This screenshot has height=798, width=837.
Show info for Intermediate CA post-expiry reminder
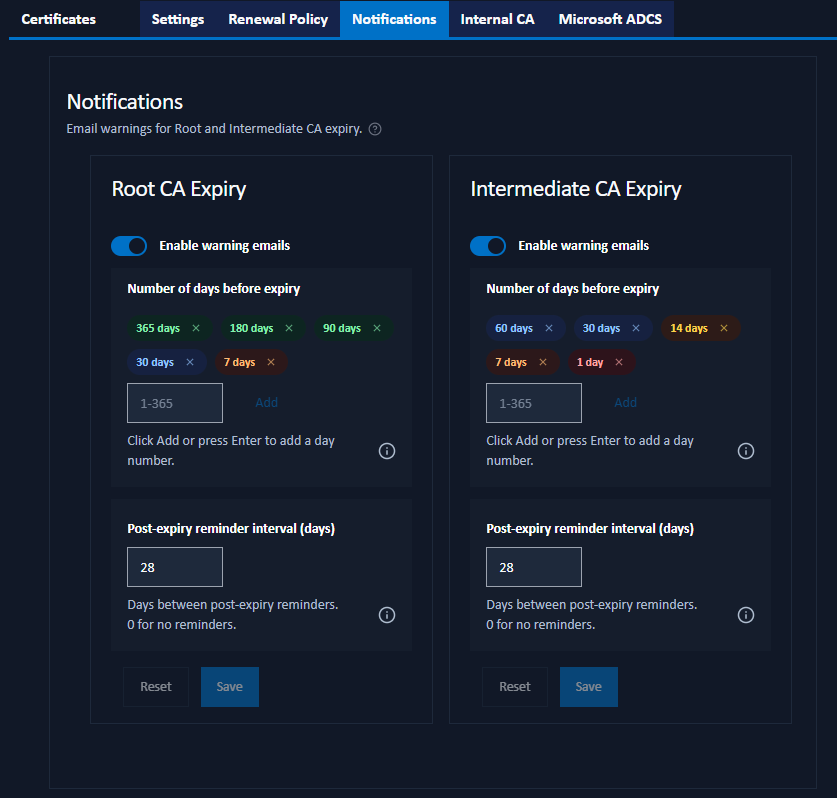(x=746, y=615)
